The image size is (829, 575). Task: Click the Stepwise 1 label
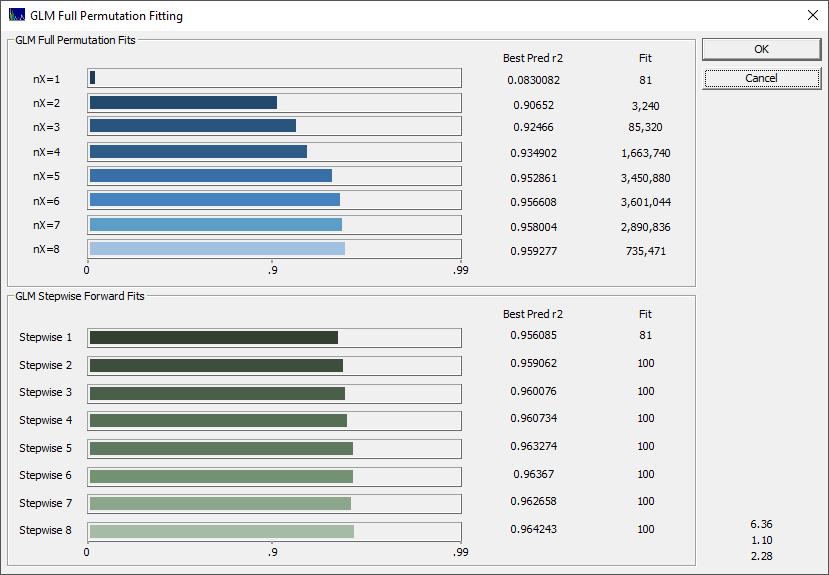(x=45, y=337)
